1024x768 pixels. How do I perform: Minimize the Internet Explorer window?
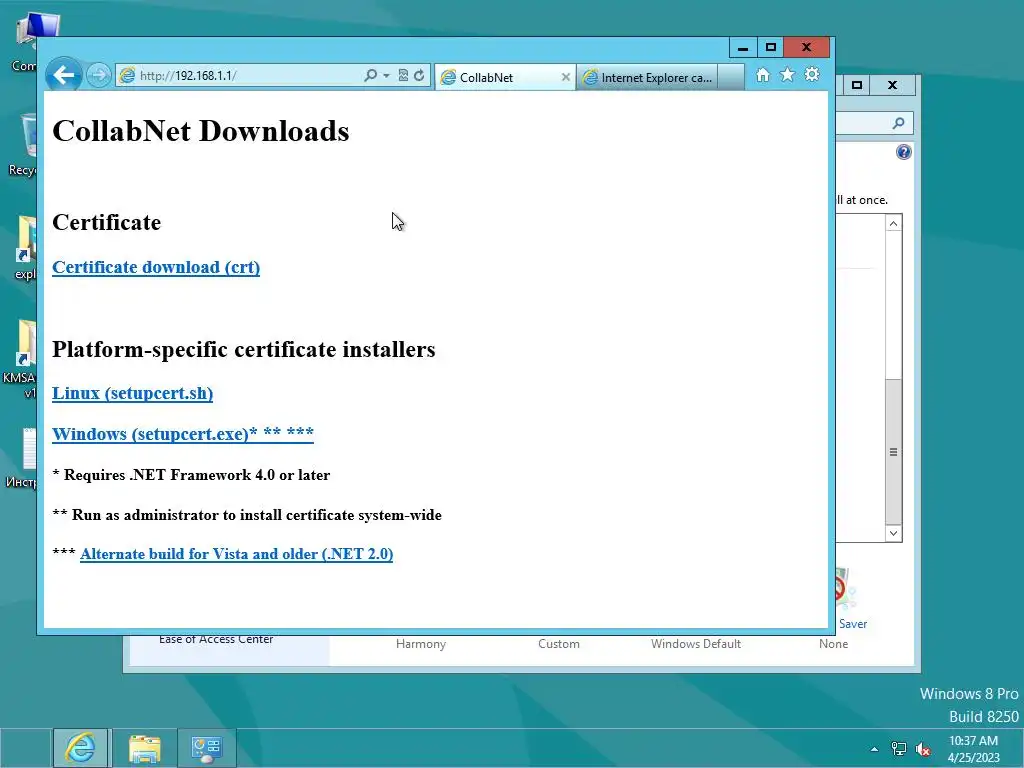point(743,48)
